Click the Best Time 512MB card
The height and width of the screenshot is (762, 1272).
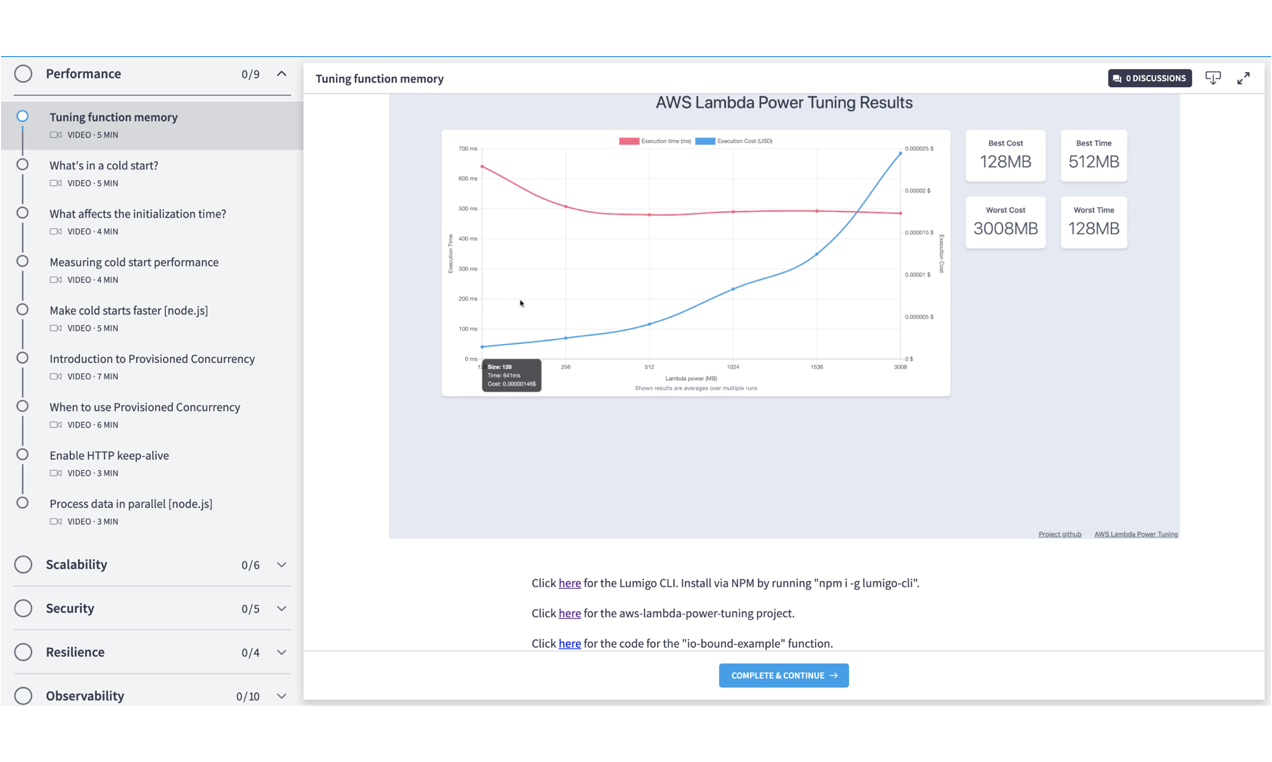(x=1094, y=155)
